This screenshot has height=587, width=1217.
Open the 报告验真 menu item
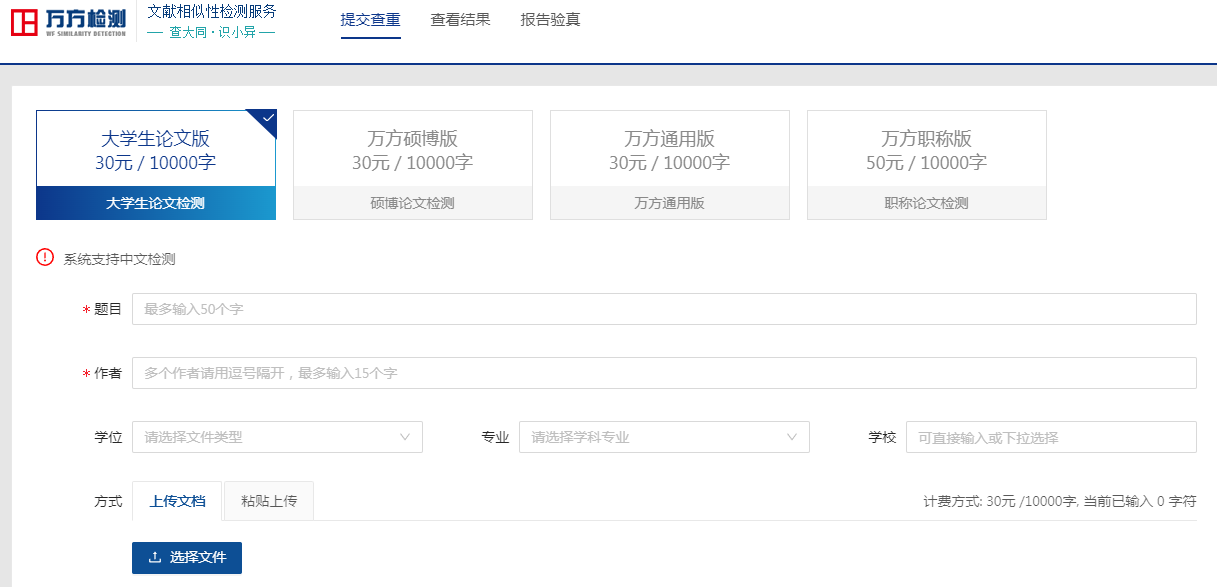click(x=550, y=20)
